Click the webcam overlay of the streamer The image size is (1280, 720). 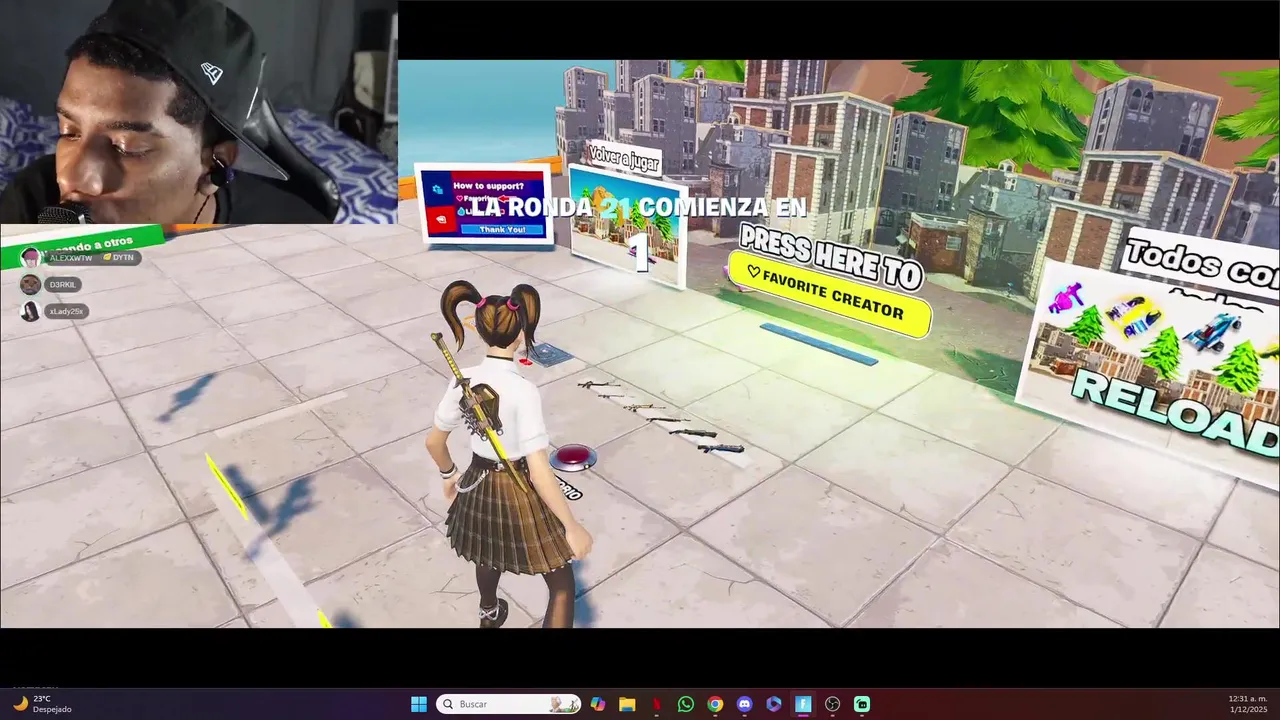[x=199, y=112]
